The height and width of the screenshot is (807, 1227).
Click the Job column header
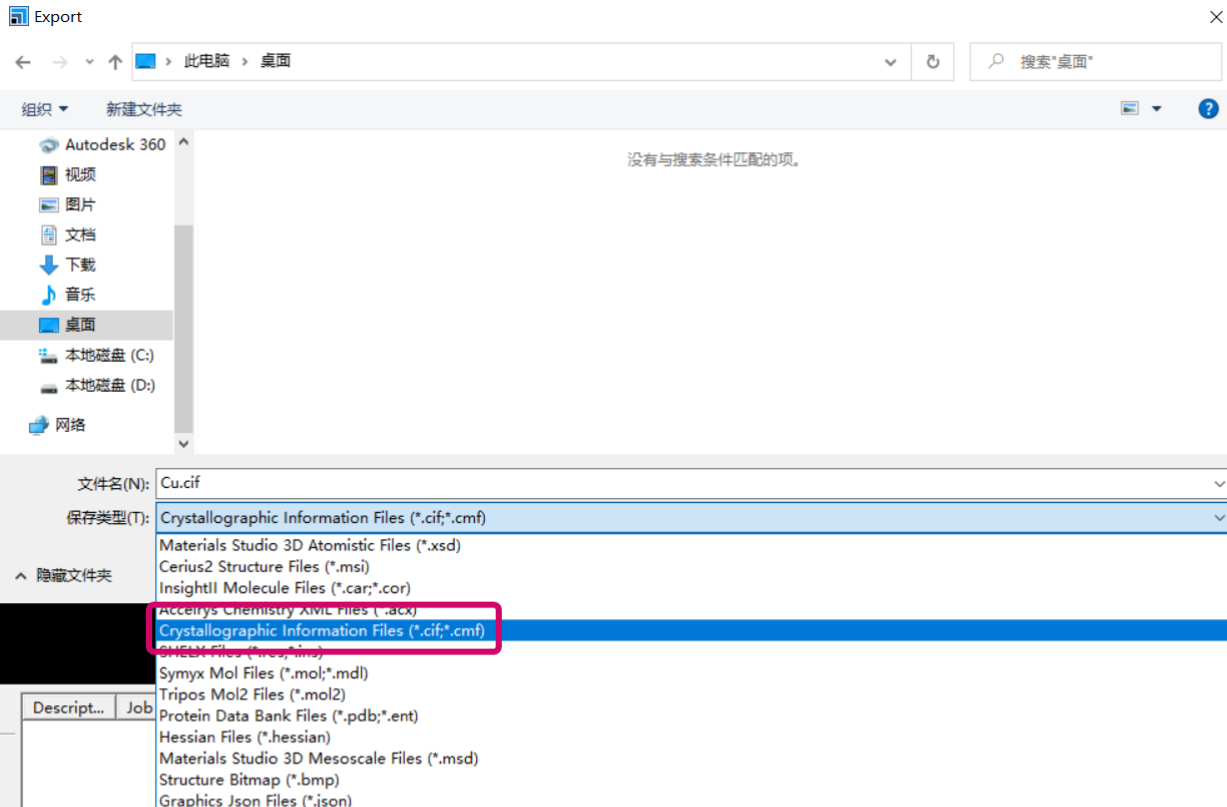[x=137, y=707]
